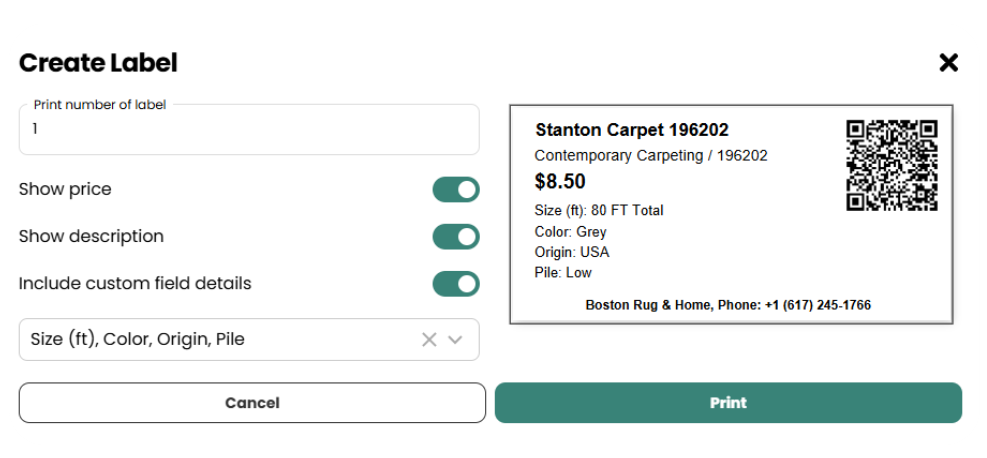Screen dimensions: 987x458
Task: Focus the Print number of label field
Action: [249, 130]
